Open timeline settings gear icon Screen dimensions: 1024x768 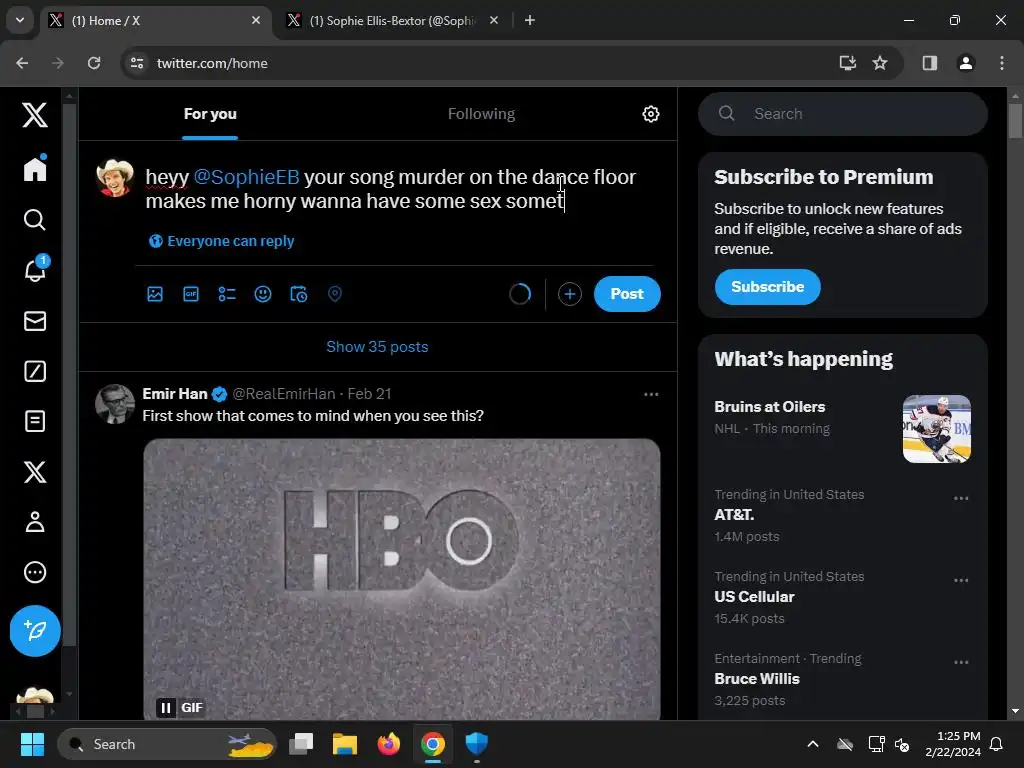click(x=650, y=114)
